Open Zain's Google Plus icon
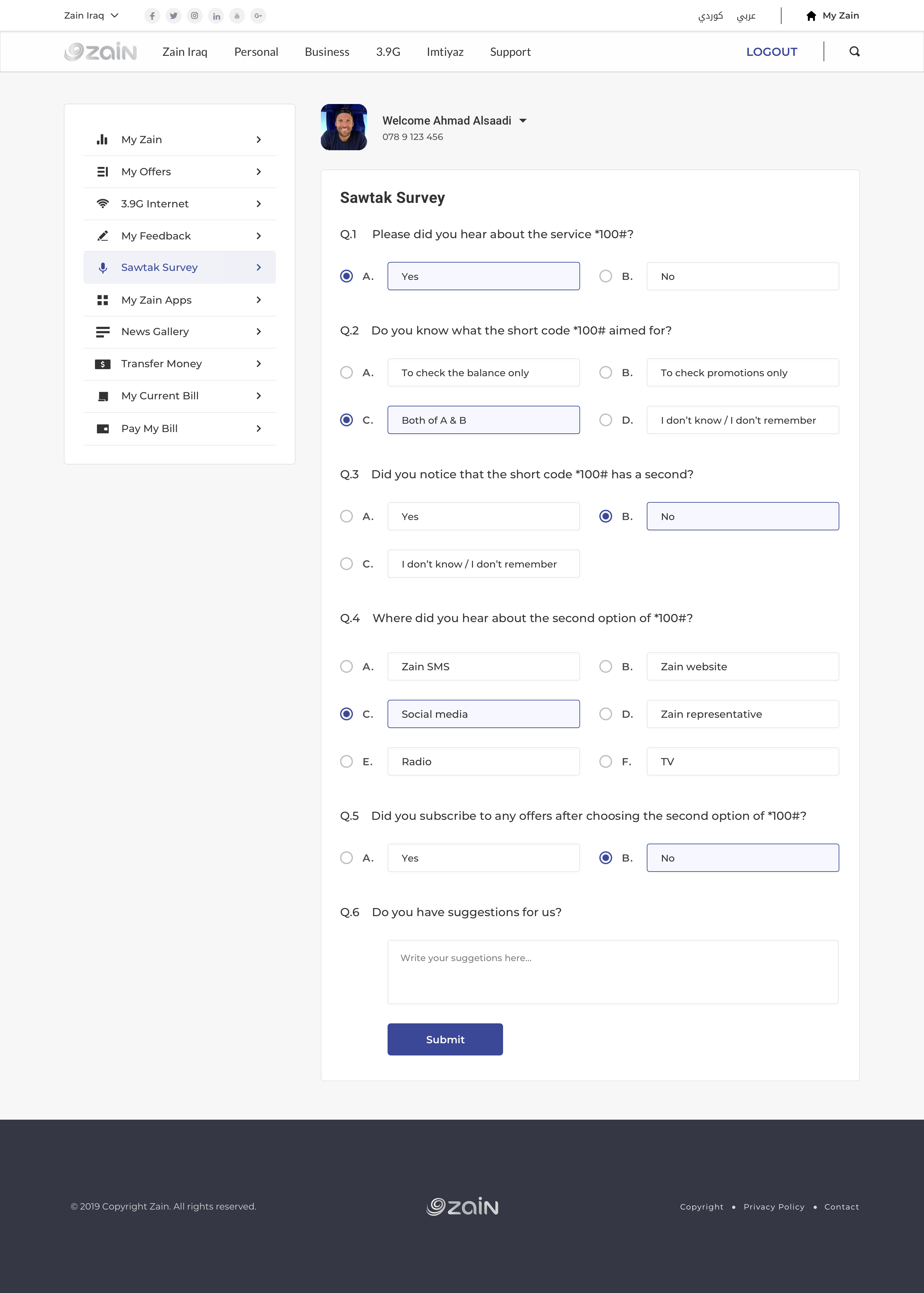This screenshot has height=1293, width=924. click(258, 16)
